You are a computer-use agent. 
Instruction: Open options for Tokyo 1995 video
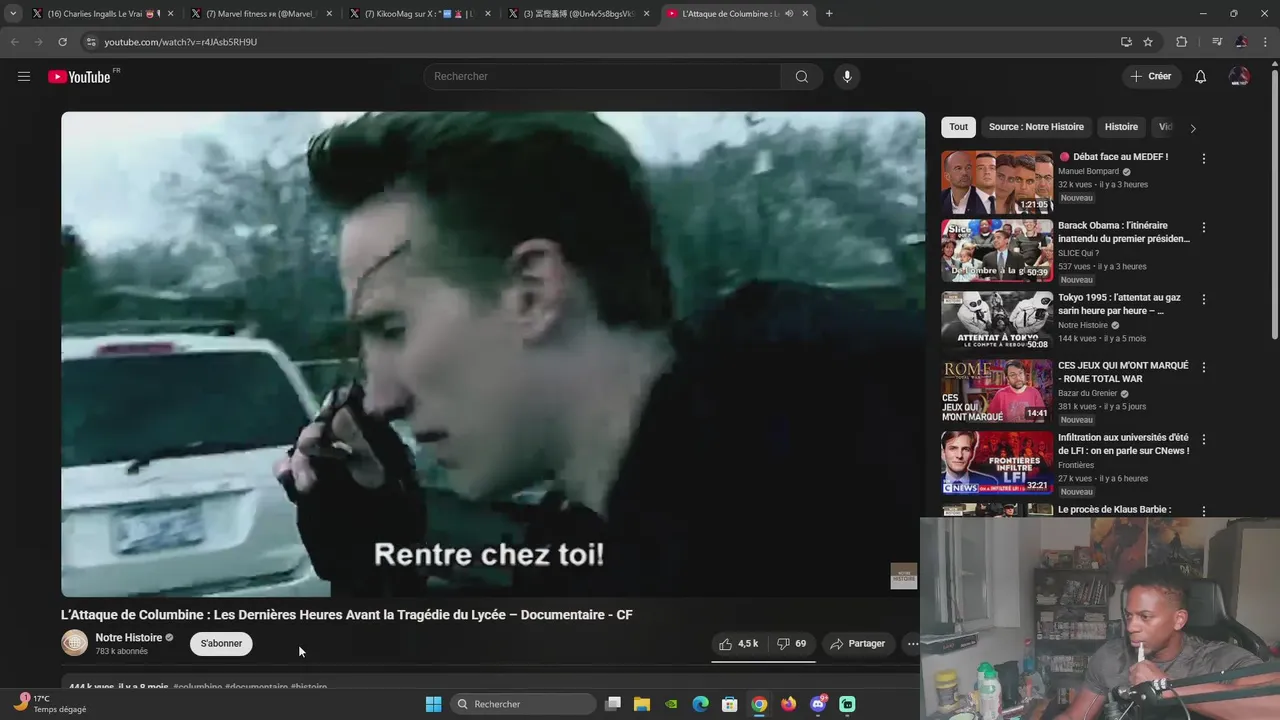point(1204,299)
